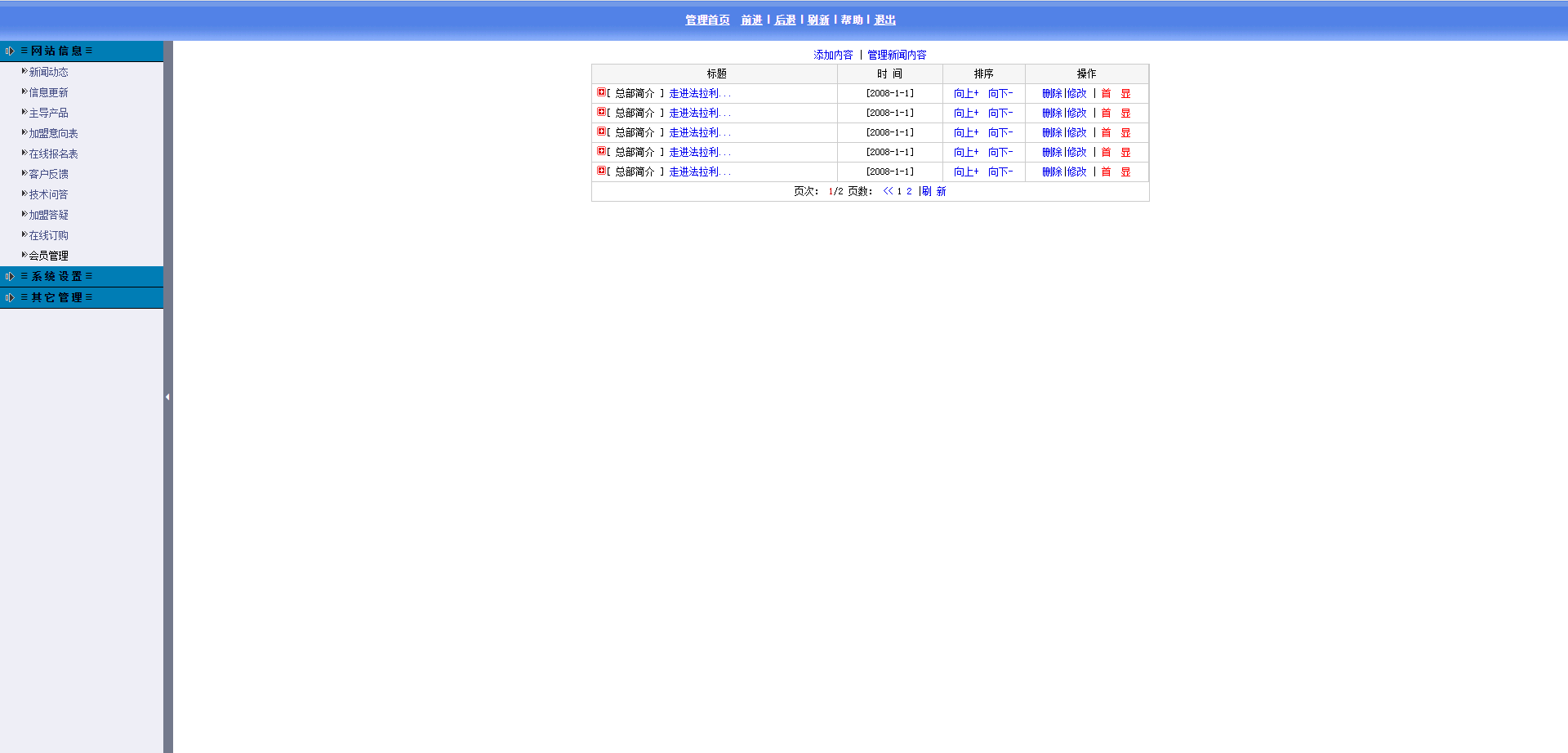This screenshot has height=753, width=1568.
Task: Click the red 首 link in the first row
Action: click(1106, 93)
